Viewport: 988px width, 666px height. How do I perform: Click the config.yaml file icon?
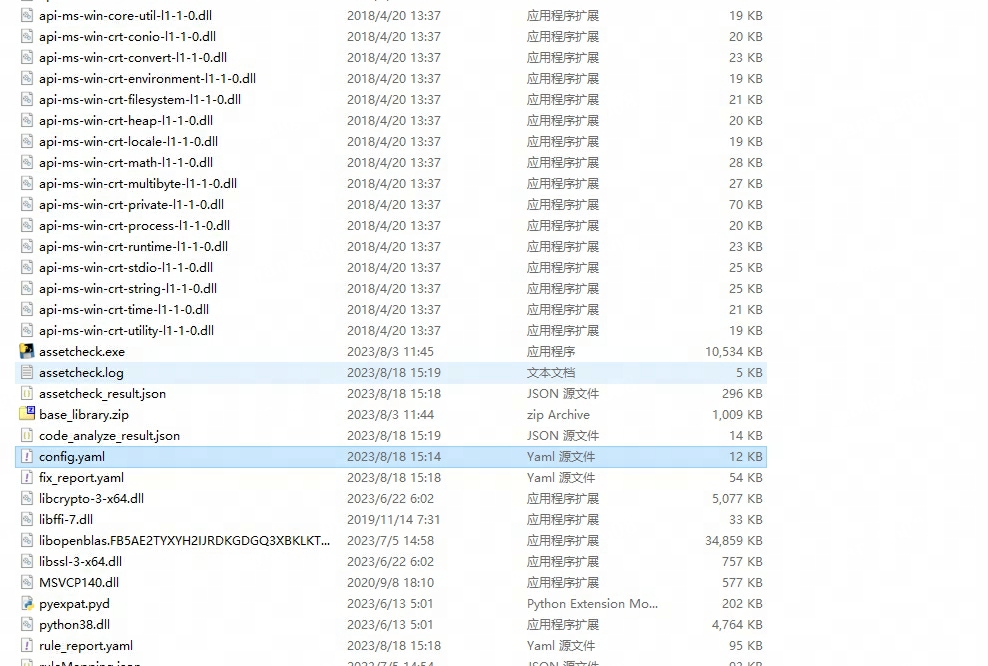27,456
